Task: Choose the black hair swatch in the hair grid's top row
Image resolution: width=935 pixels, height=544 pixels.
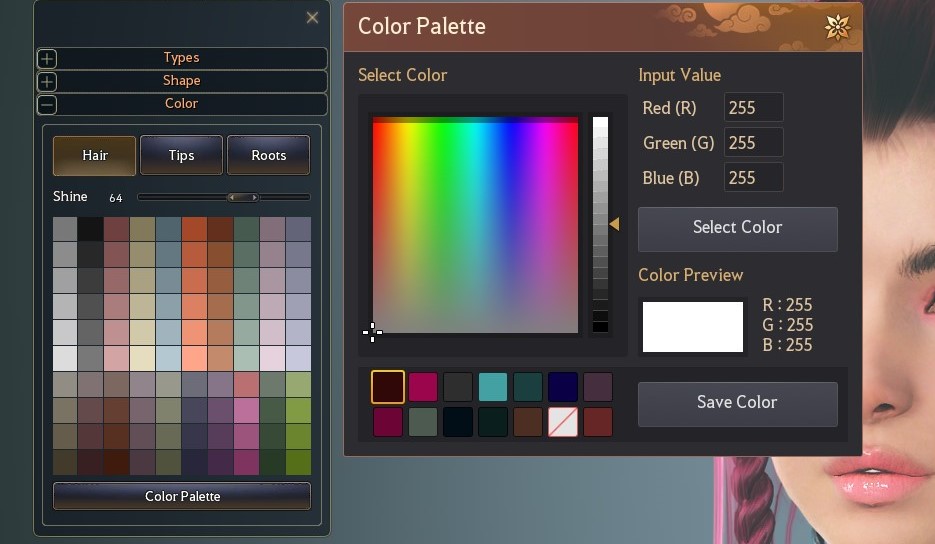Action: pos(91,229)
